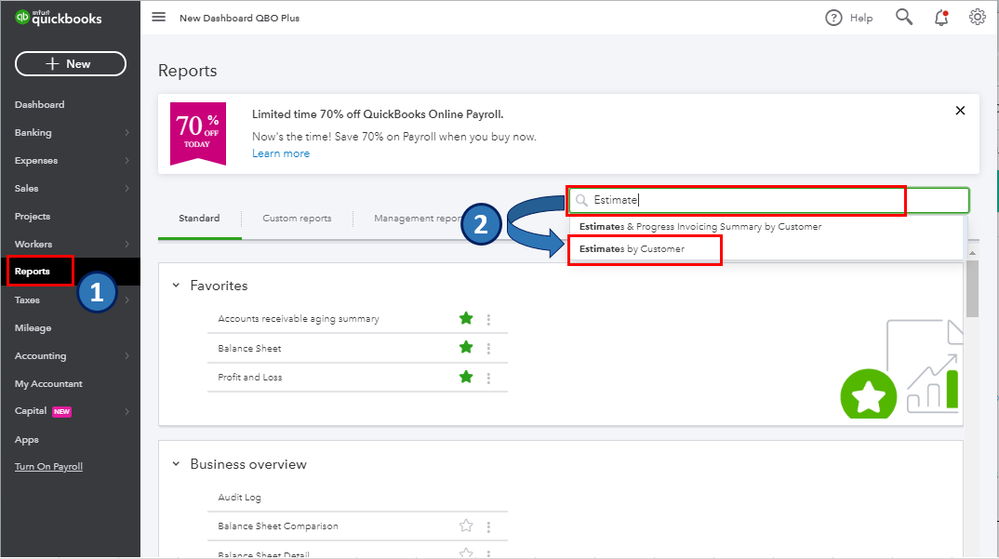Unfavorite Accounts receivable aging summary star
Screen dimensions: 999x559
[x=466, y=319]
